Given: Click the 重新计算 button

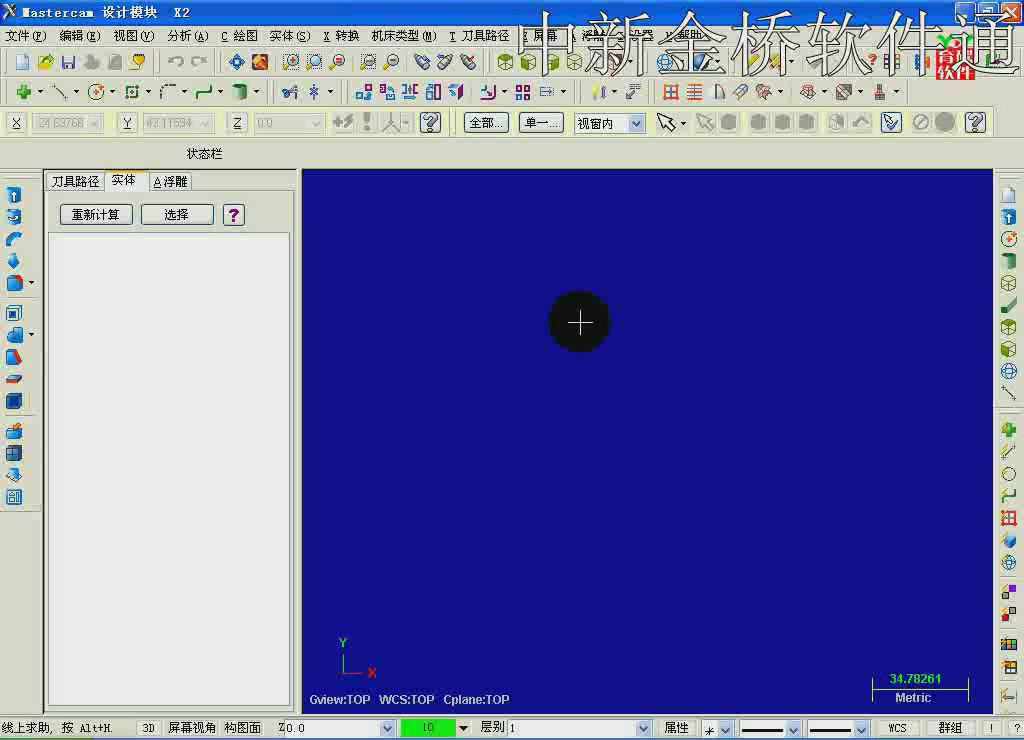Looking at the screenshot, I should [96, 214].
